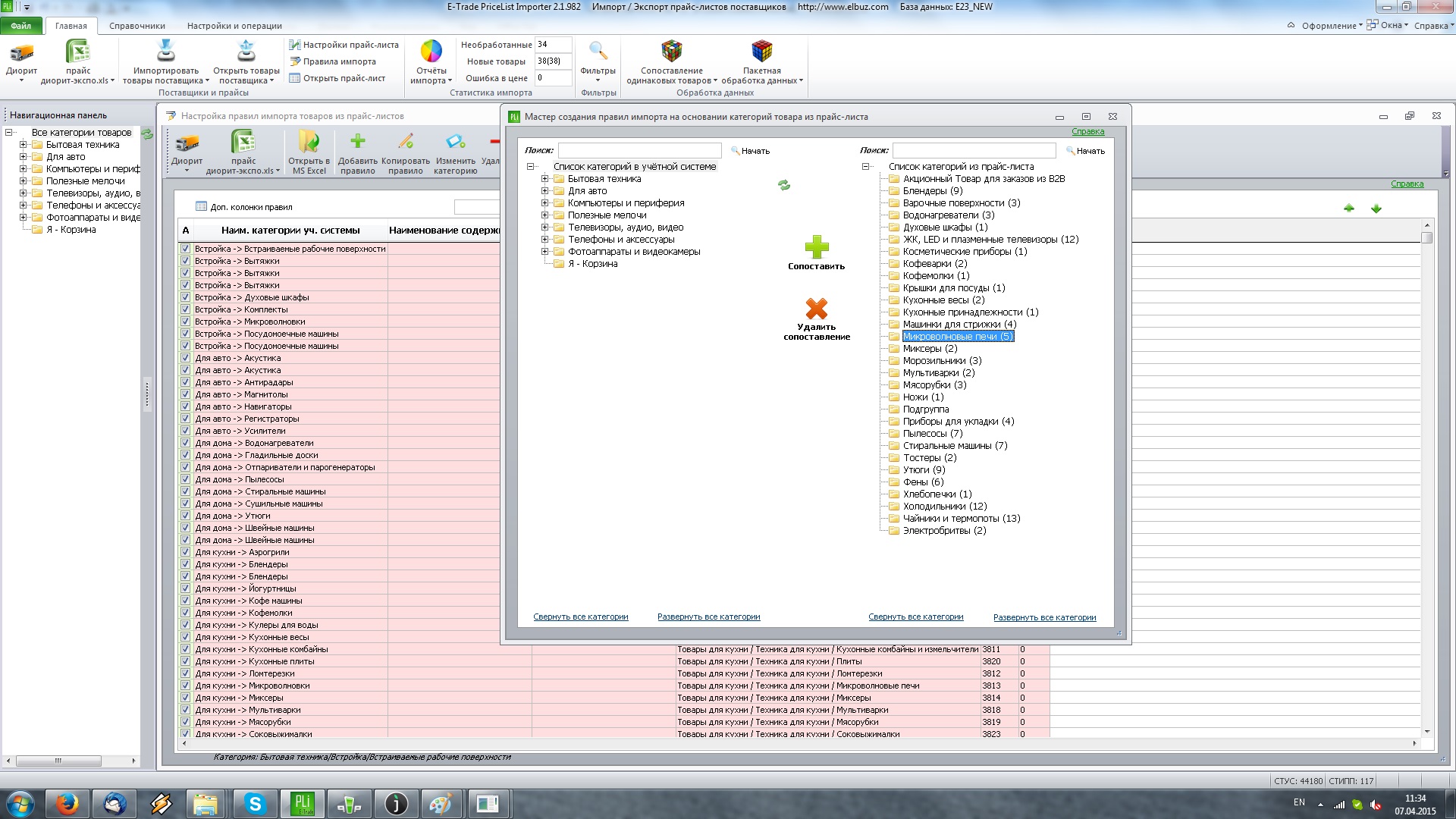
Task: Click the Windows Start button
Action: tap(20, 804)
